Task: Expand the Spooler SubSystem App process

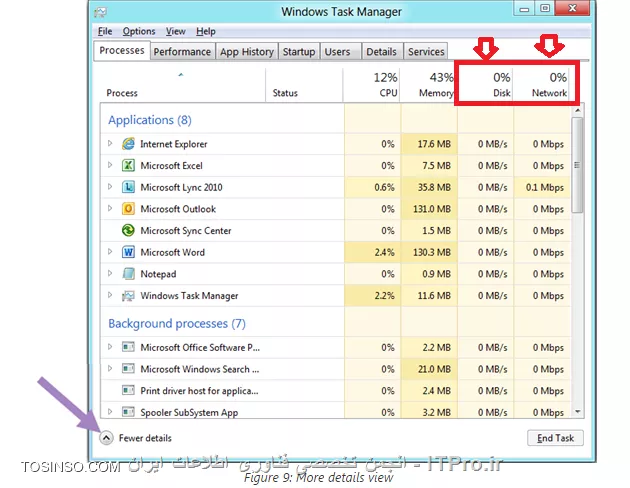Action: pyautogui.click(x=110, y=412)
